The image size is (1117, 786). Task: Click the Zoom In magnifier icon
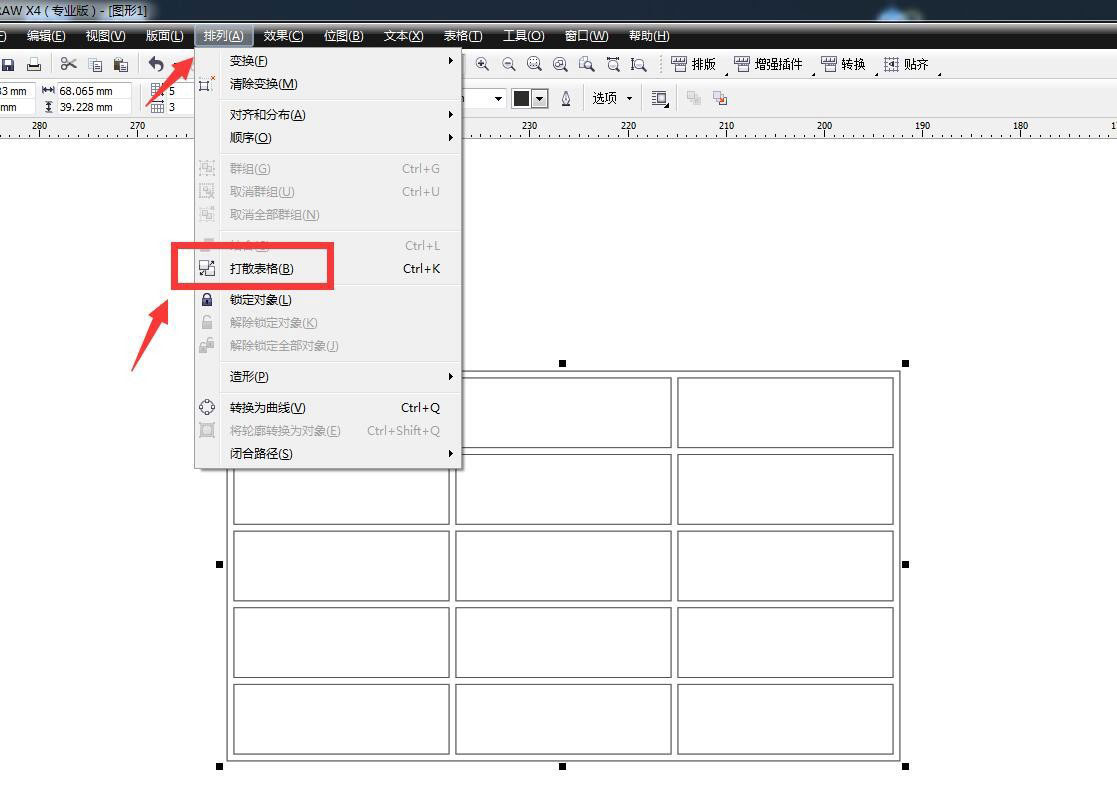pyautogui.click(x=482, y=64)
